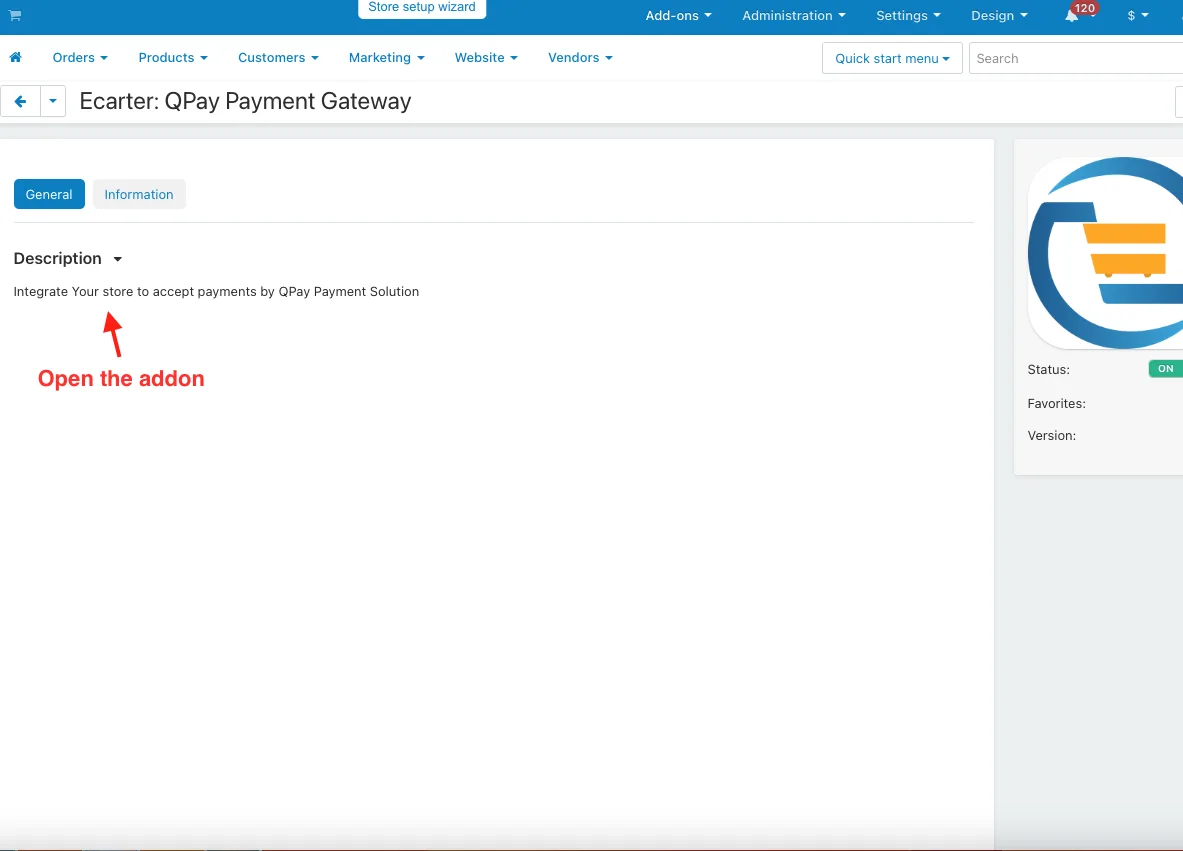This screenshot has height=851, width=1183.
Task: Click the back arrow button
Action: click(20, 101)
